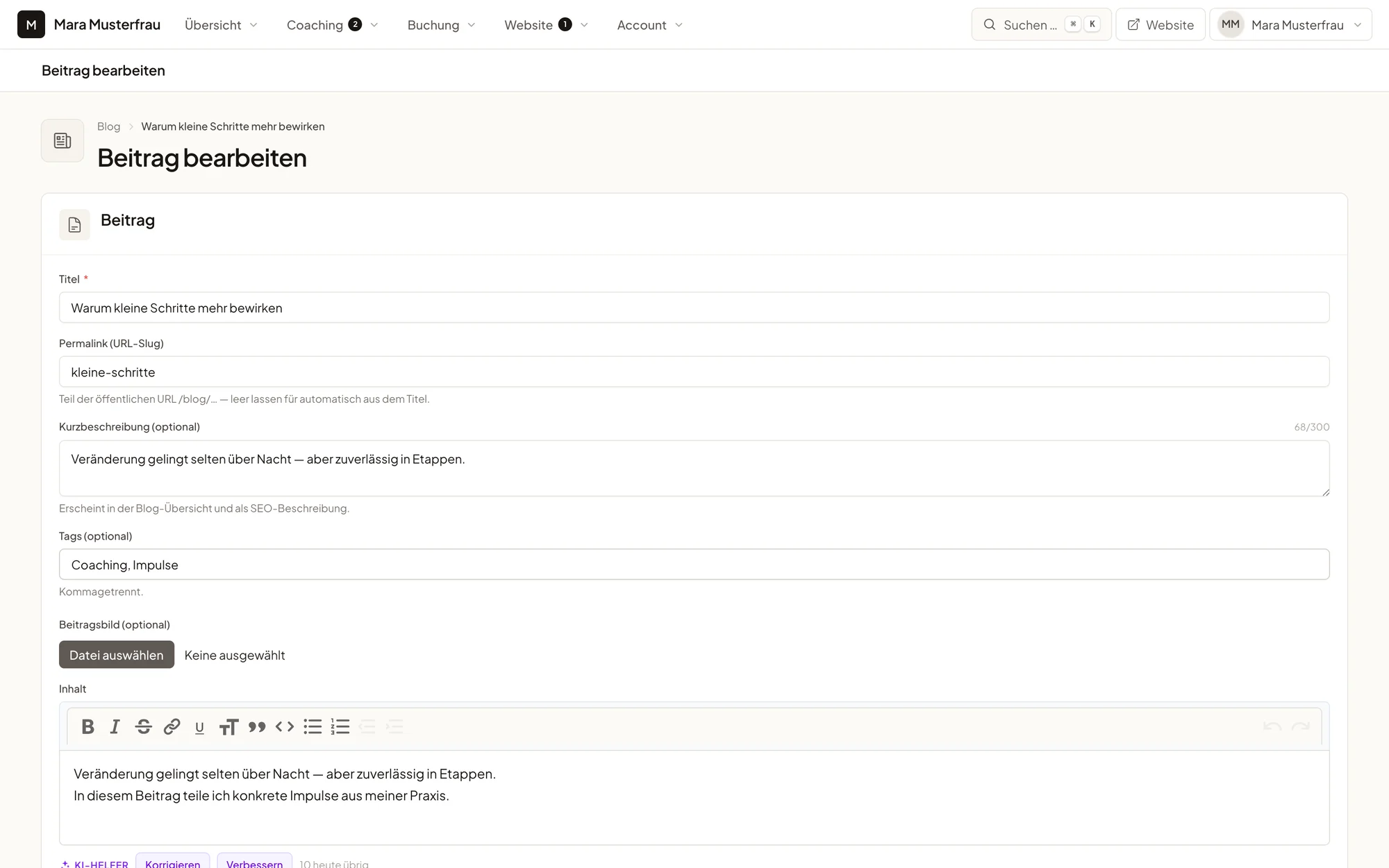The height and width of the screenshot is (868, 1389).
Task: Click the external link icon on Website button
Action: click(1133, 24)
